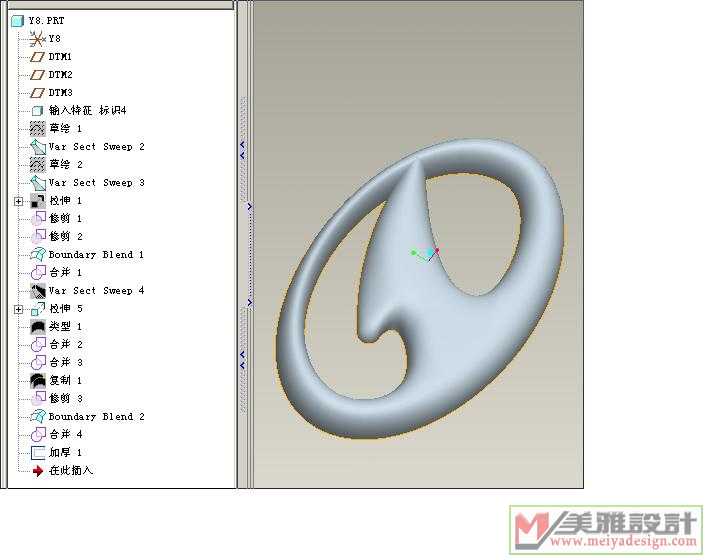Click the red 在此插入 insert arrow
708x560 pixels.
pyautogui.click(x=38, y=471)
